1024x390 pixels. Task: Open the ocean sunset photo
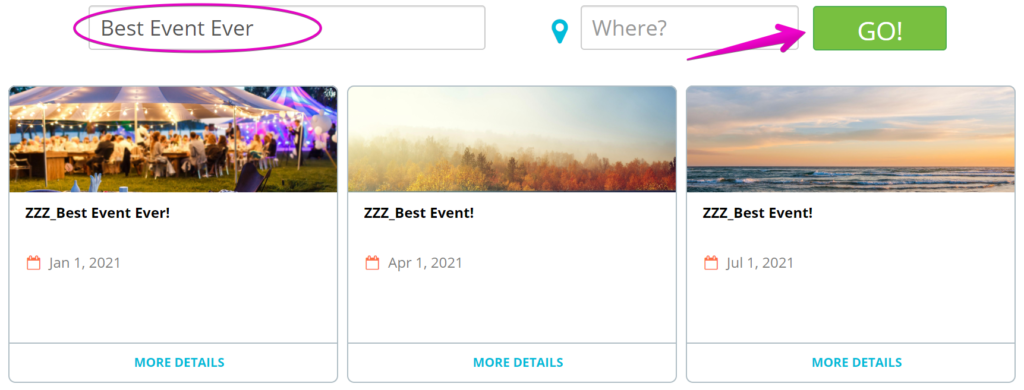[850, 139]
